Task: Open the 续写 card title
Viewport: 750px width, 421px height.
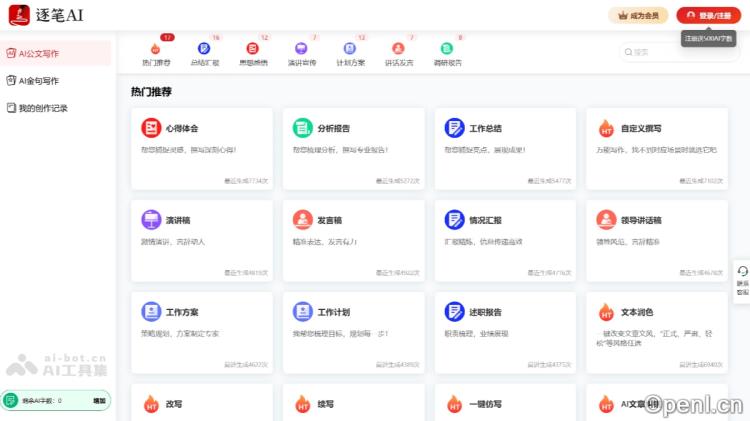Action: coord(325,404)
